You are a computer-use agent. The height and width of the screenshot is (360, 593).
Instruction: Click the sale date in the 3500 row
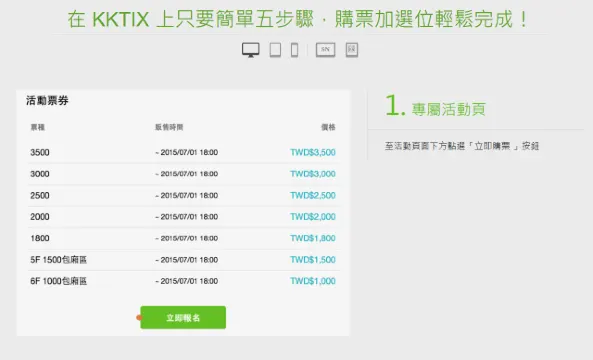(186, 152)
